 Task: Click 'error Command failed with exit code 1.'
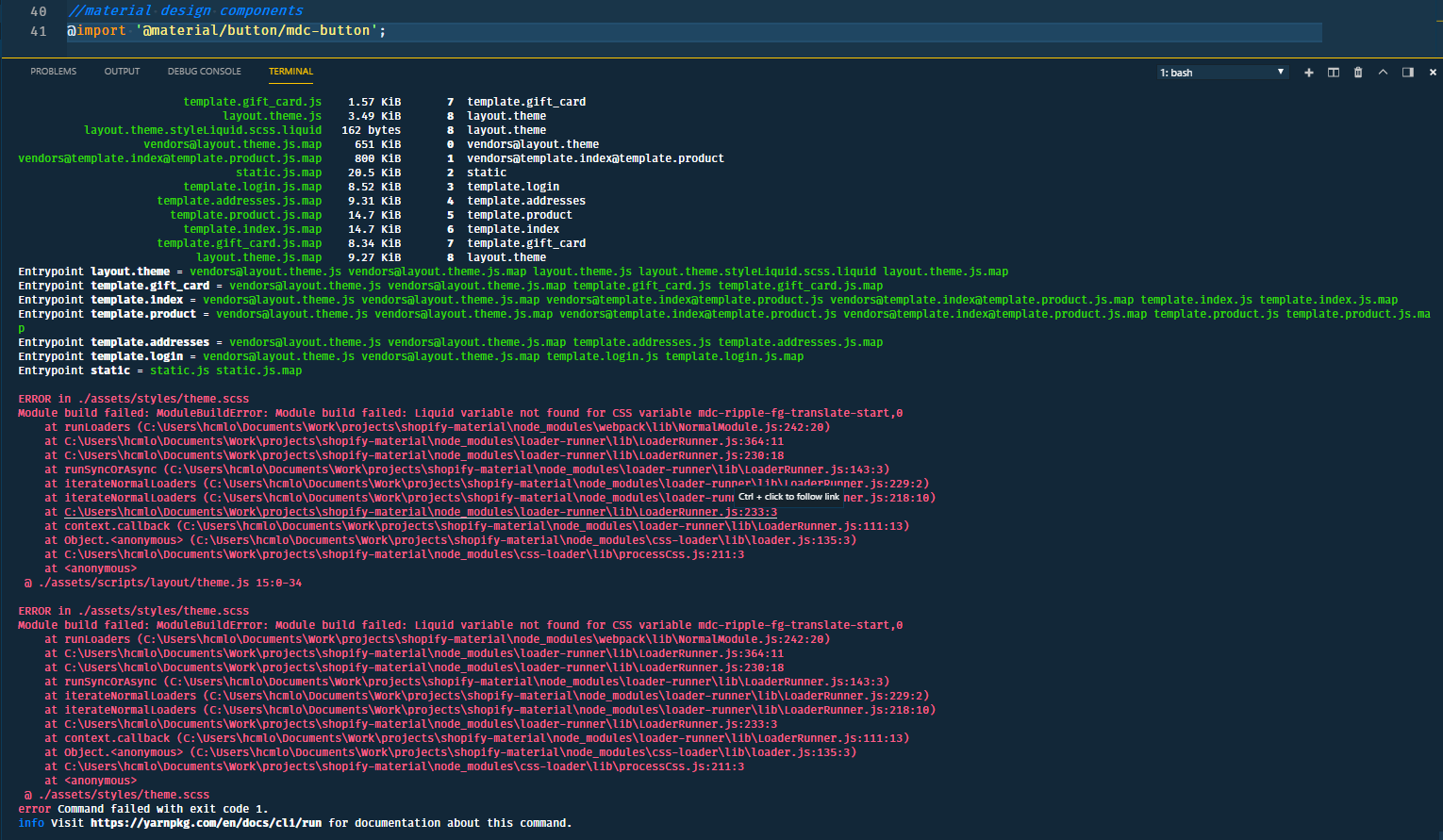[143, 809]
